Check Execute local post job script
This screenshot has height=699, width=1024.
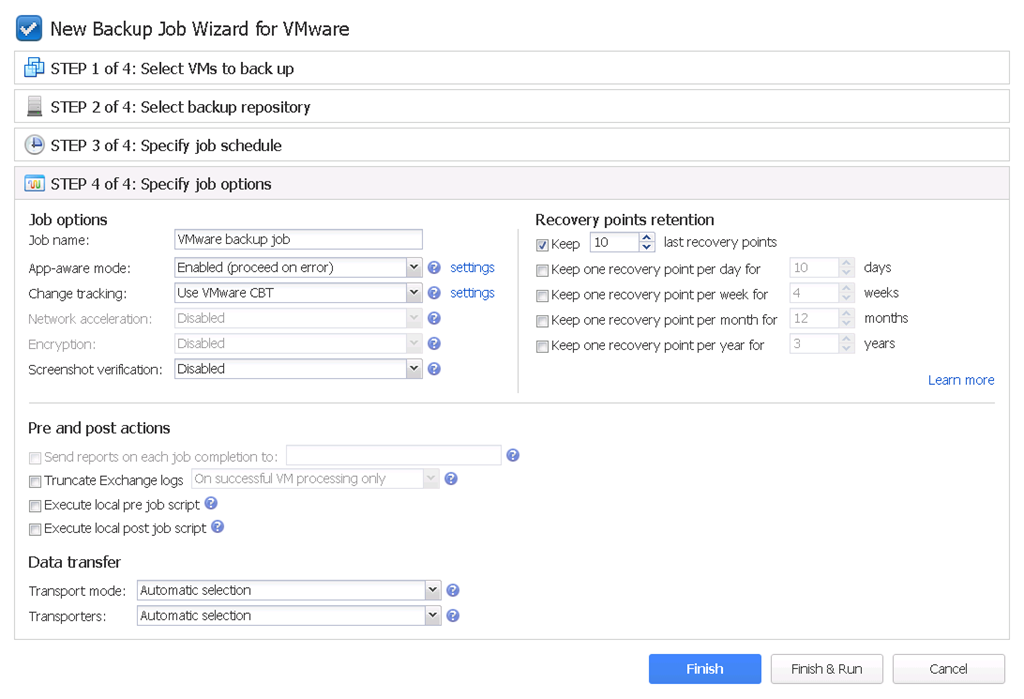(35, 530)
